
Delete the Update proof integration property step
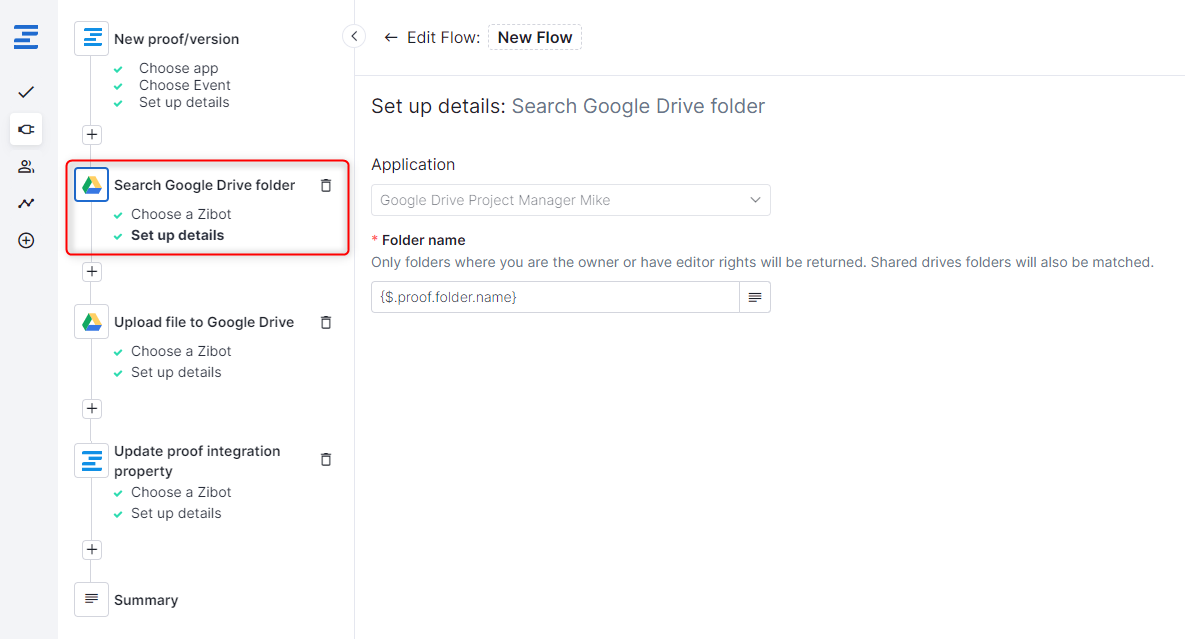325,459
